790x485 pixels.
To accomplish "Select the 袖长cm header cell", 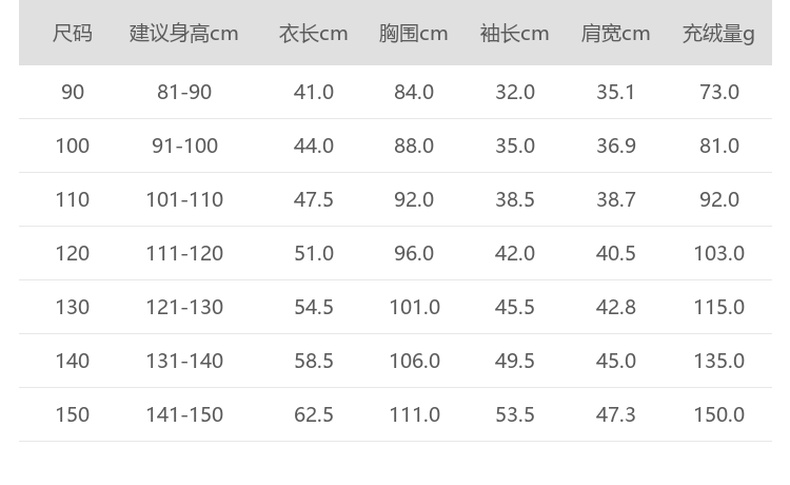I will 514,33.
